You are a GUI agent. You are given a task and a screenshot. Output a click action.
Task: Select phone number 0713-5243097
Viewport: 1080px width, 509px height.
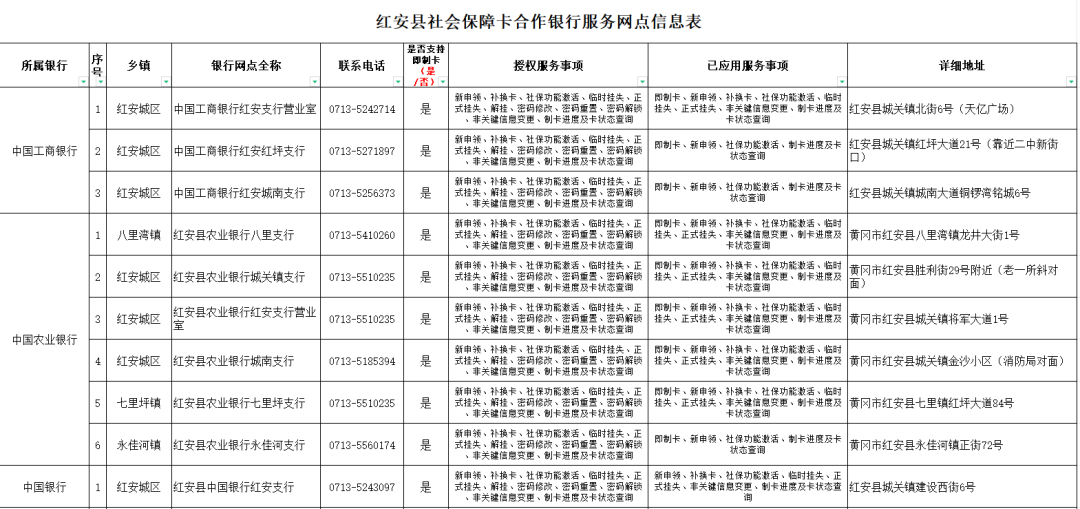[x=362, y=487]
